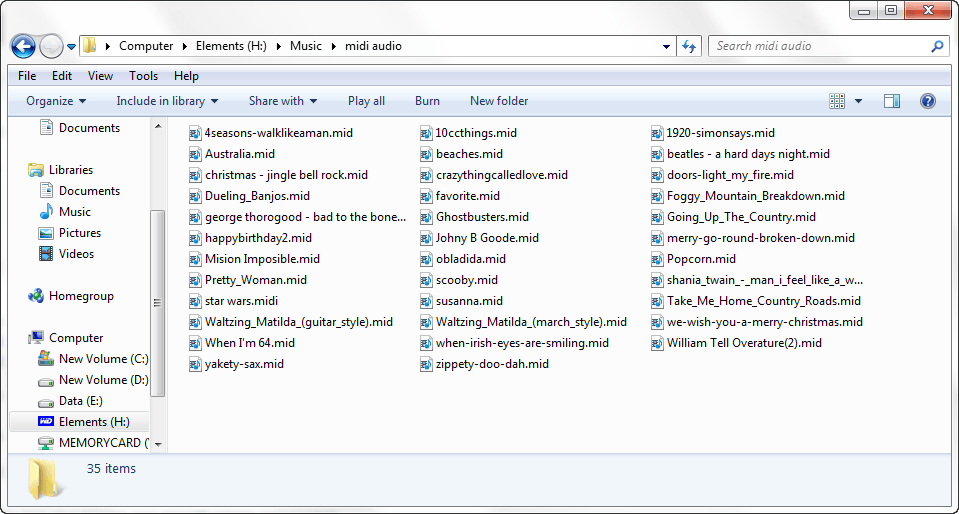Open the File menu
The height and width of the screenshot is (514, 959).
point(27,76)
